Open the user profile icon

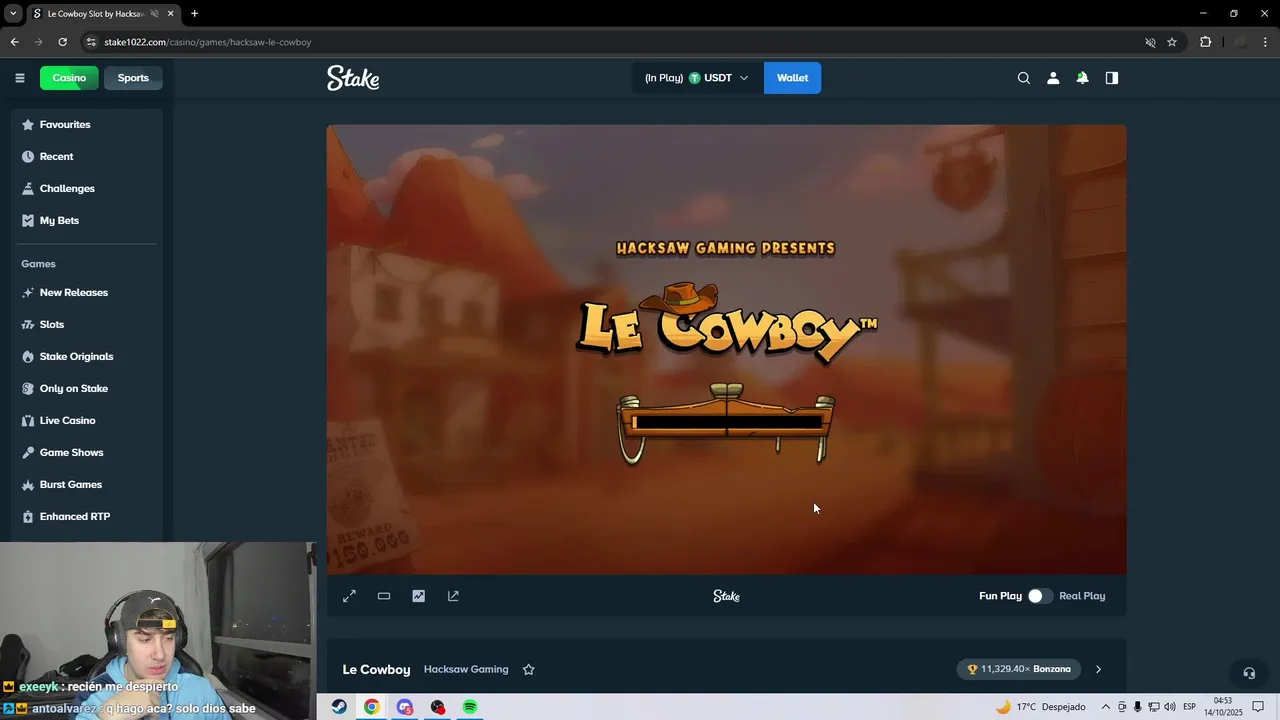coord(1053,78)
